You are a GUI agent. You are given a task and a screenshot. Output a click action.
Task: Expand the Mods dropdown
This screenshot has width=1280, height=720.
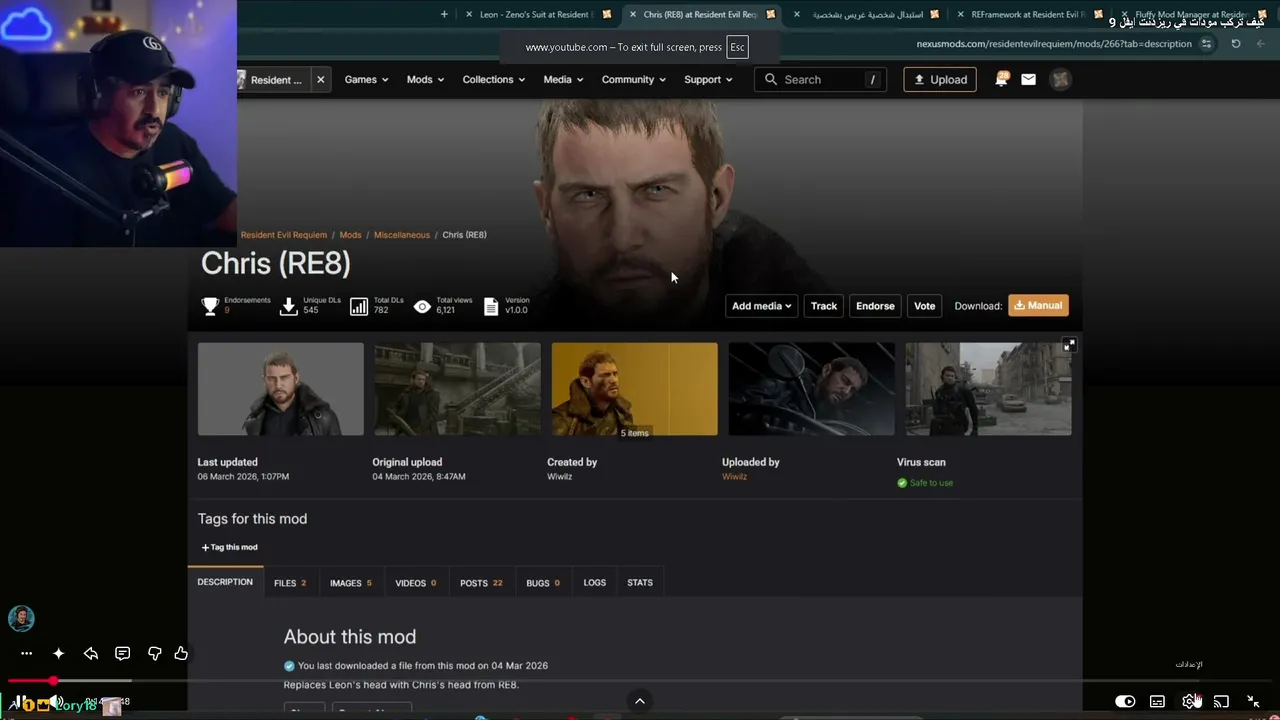click(x=425, y=80)
